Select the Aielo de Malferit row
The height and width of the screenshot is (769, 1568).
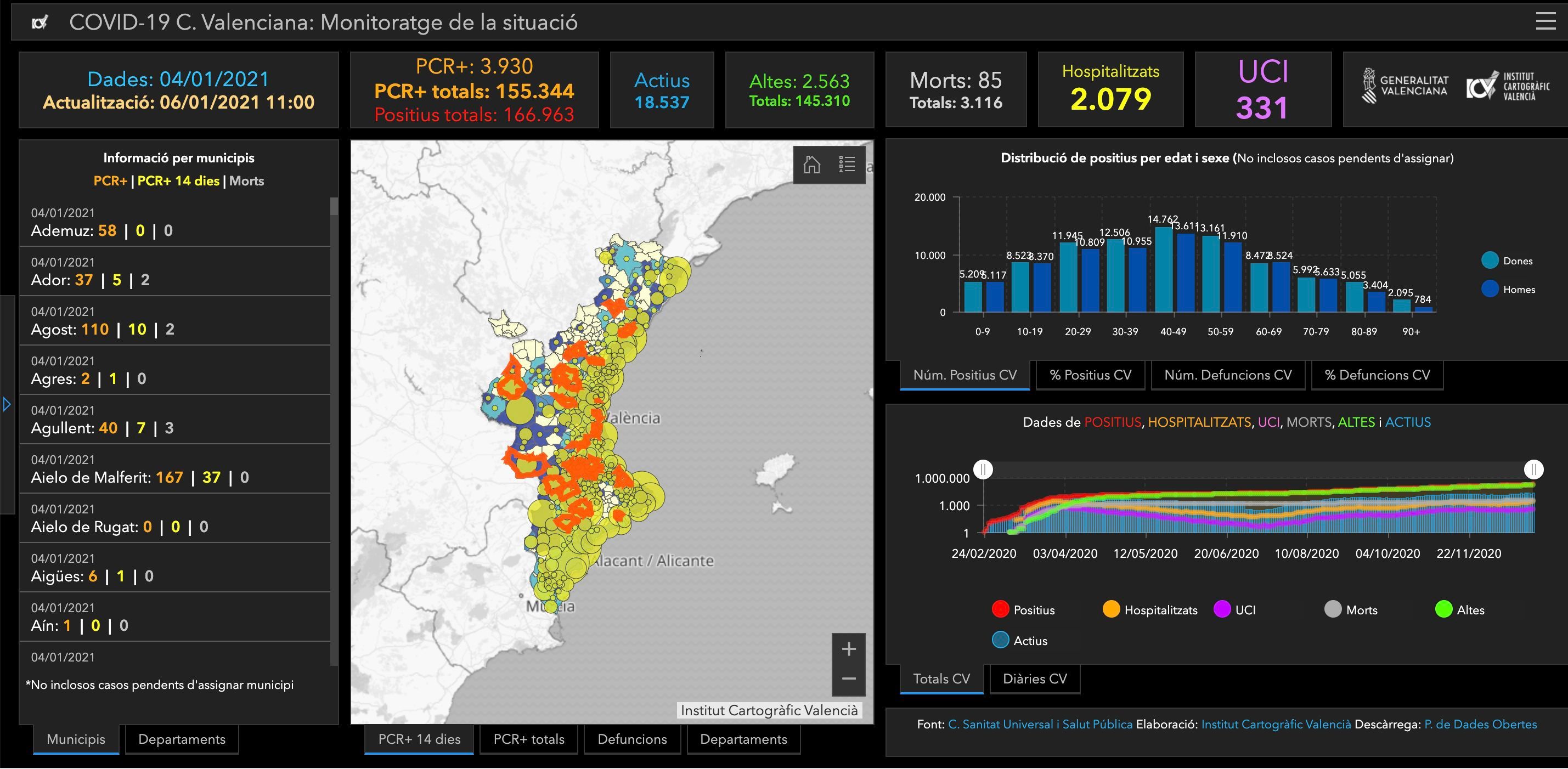coord(174,468)
